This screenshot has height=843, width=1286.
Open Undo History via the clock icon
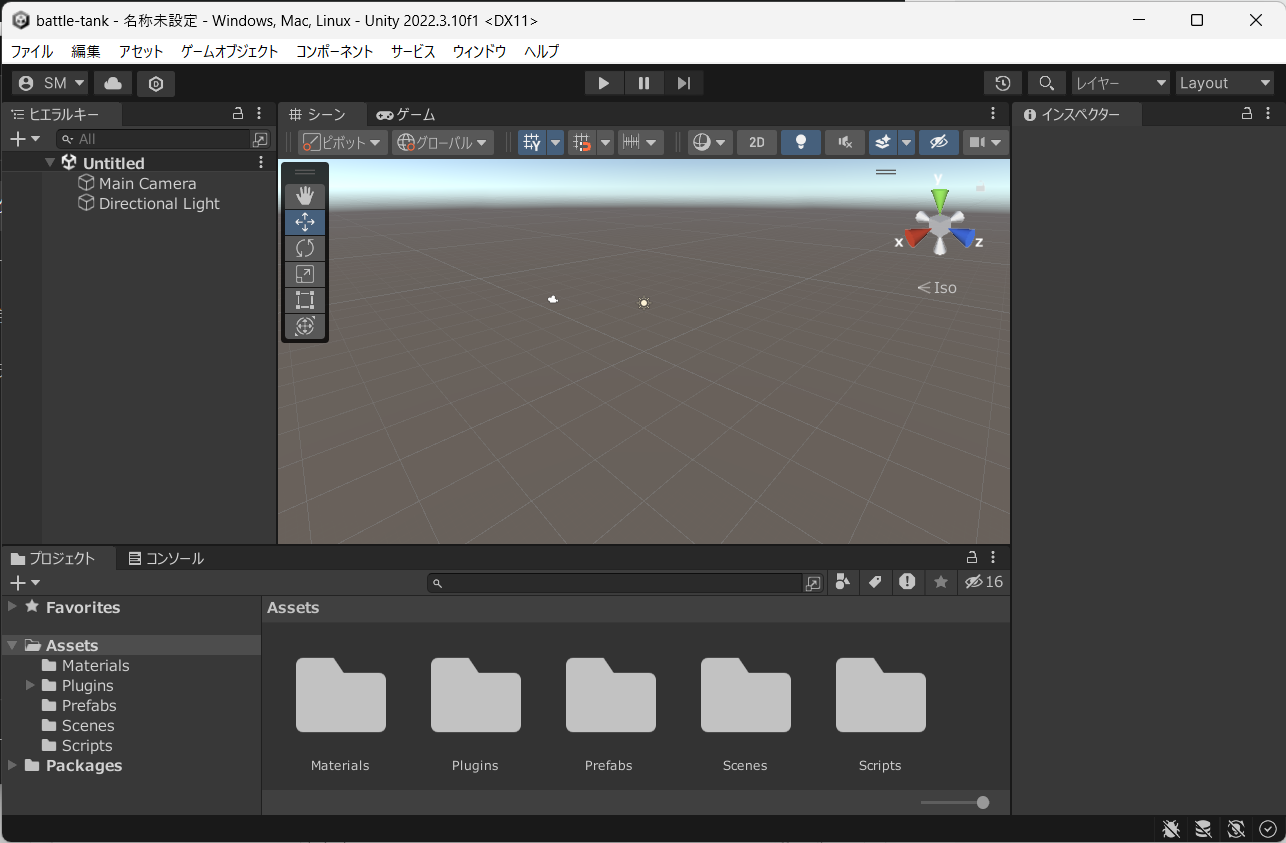click(1002, 83)
